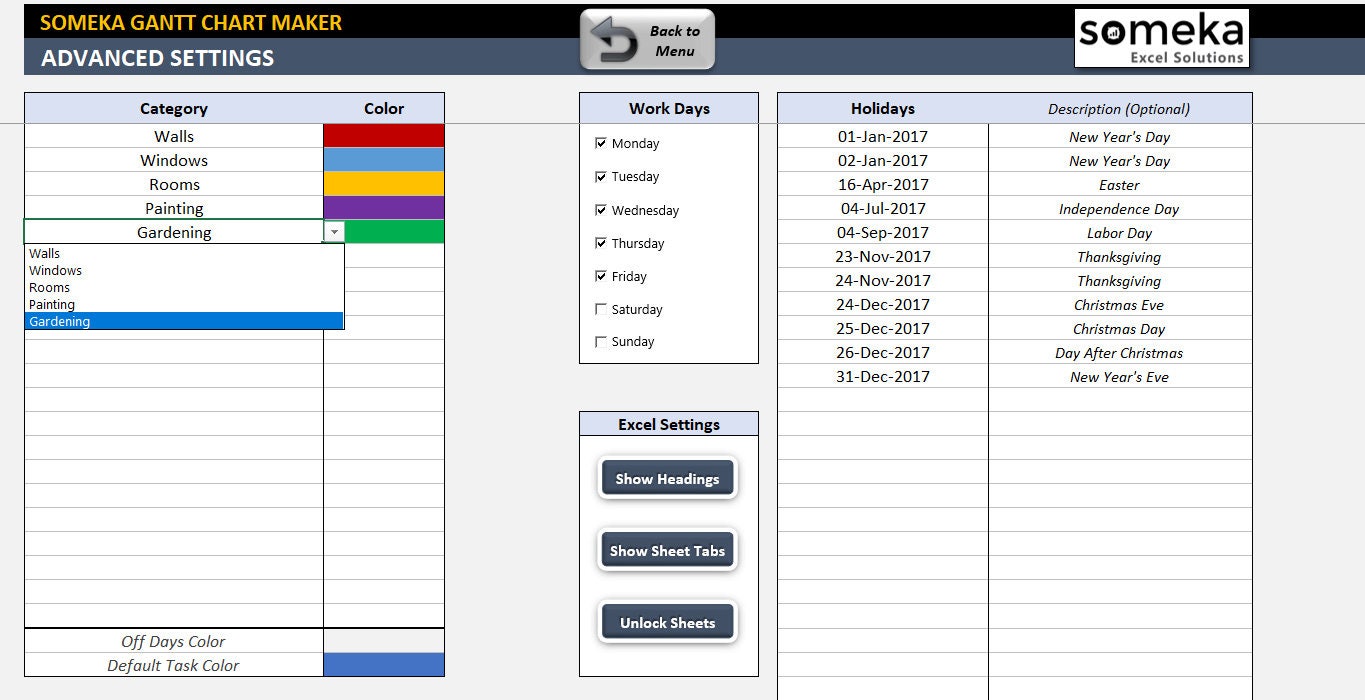Screen dimensions: 1365x700
Task: Click the Category column header
Action: tap(174, 108)
